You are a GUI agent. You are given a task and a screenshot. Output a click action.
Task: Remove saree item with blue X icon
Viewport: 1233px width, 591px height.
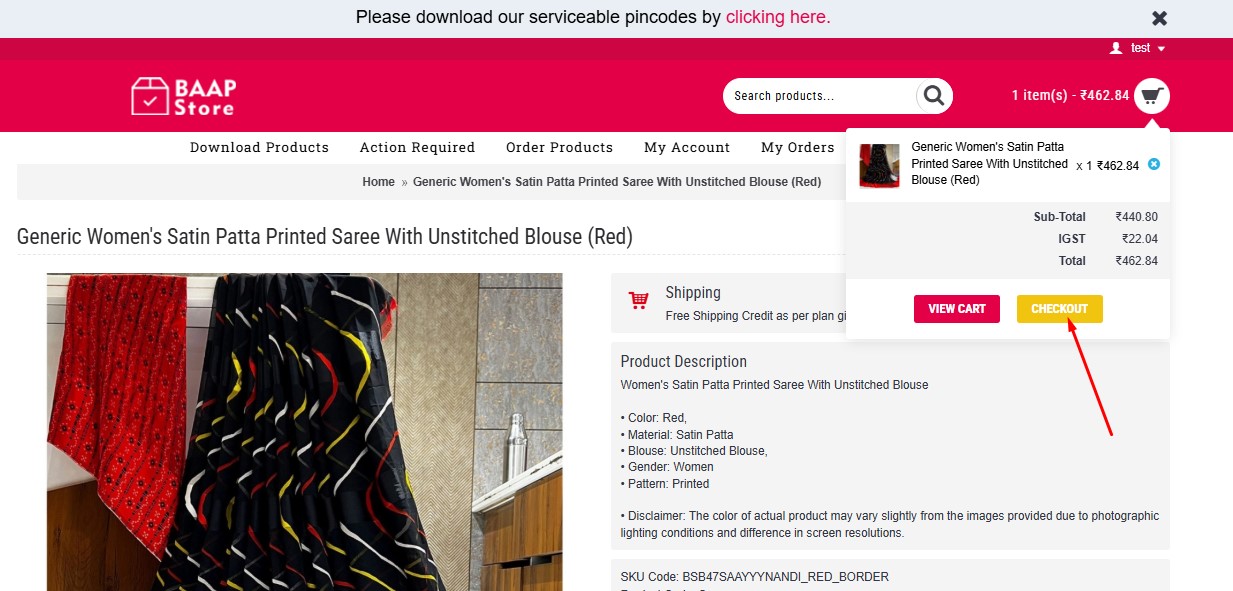[x=1154, y=164]
